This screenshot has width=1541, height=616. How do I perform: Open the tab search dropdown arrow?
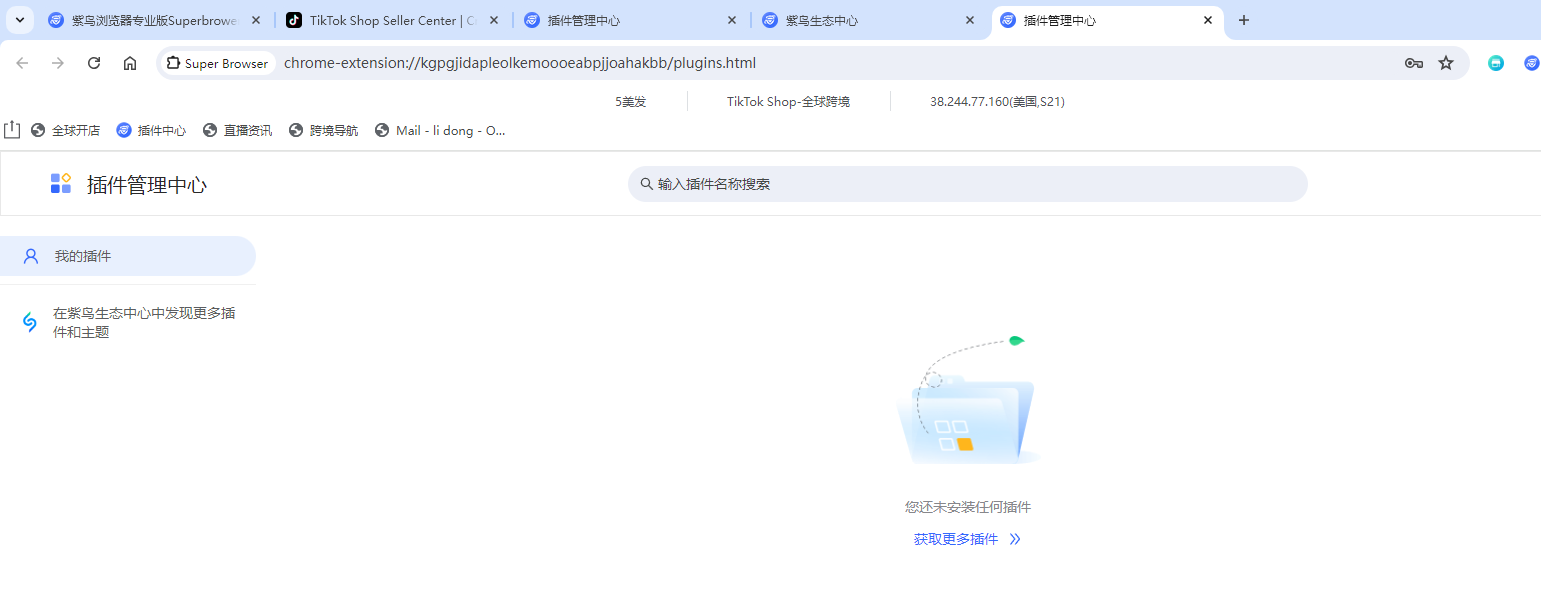(19, 20)
